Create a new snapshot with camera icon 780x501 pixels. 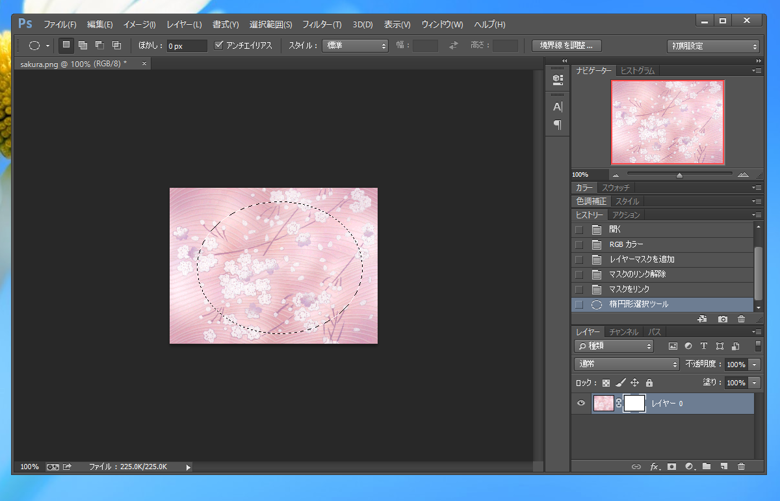[723, 319]
